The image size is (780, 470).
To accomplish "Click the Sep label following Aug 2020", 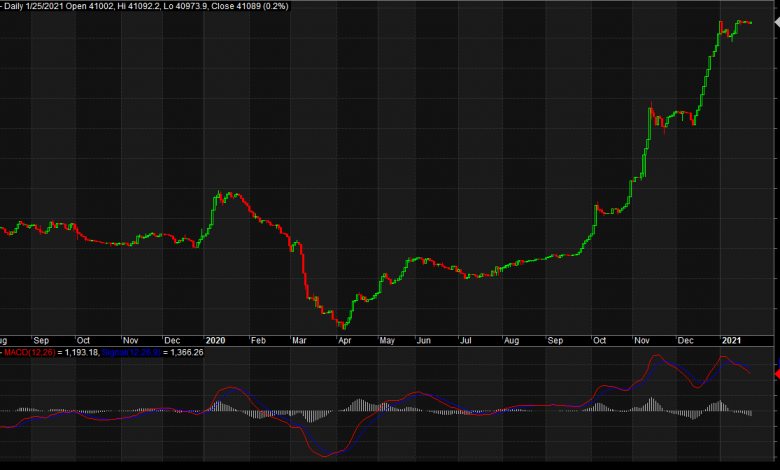I will 555,341.
